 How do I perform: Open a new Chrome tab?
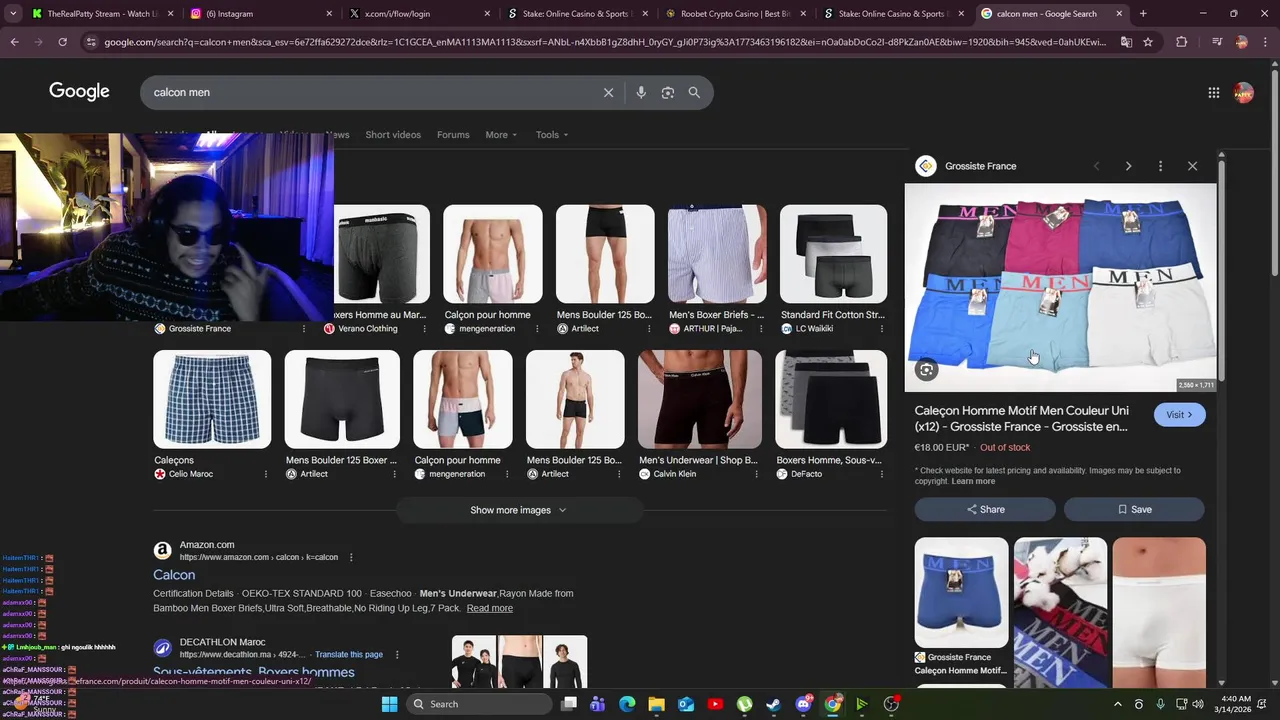tap(1143, 14)
